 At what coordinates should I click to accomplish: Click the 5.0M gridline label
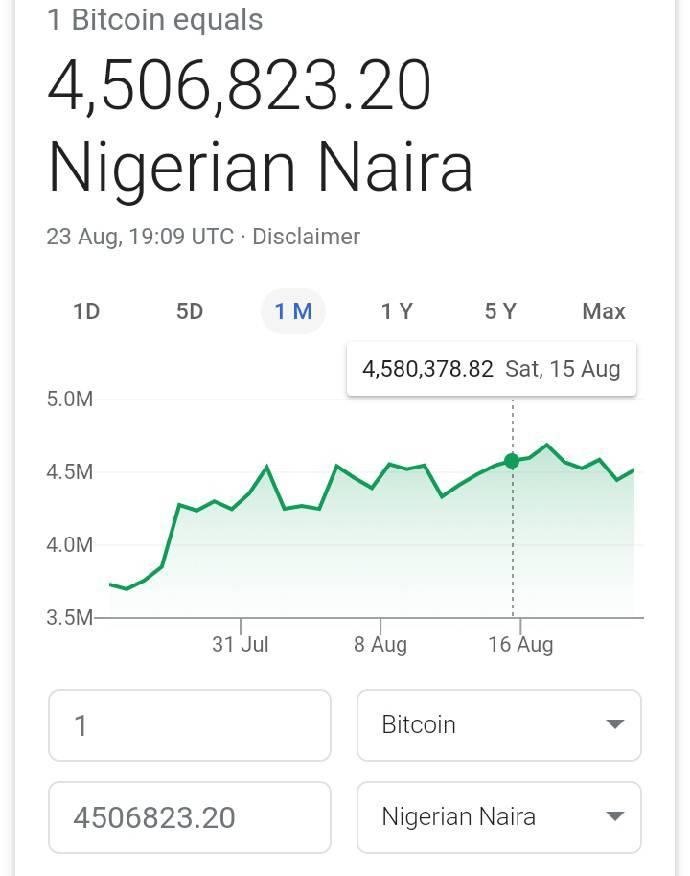click(x=70, y=399)
